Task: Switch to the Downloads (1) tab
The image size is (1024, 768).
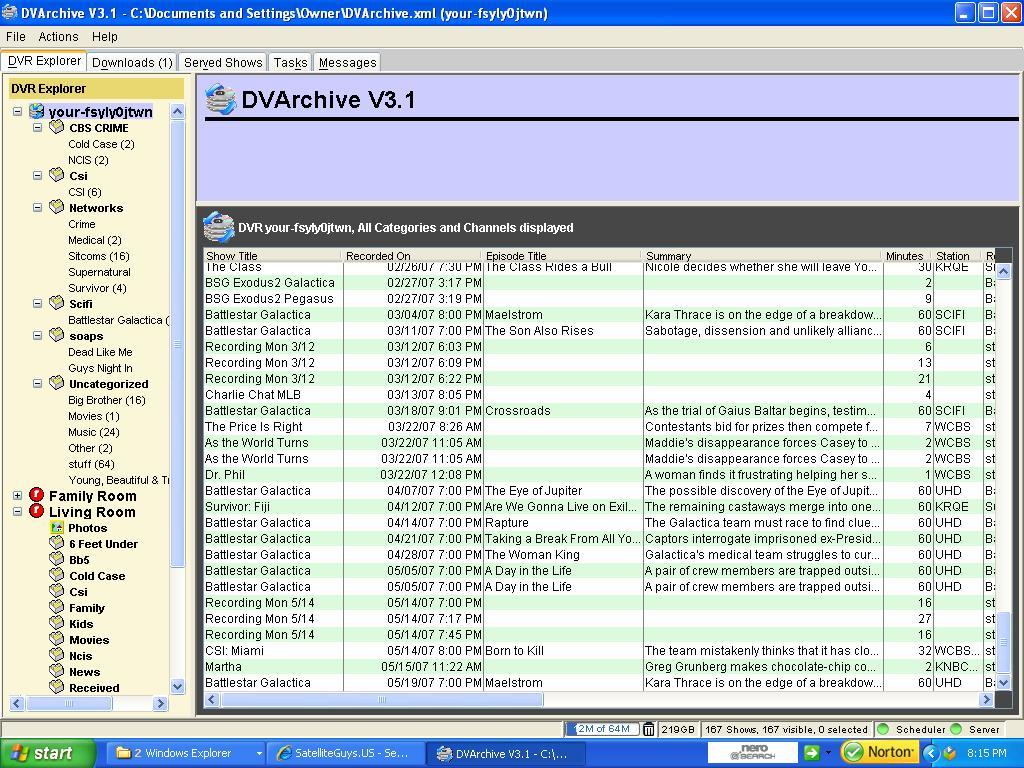Action: click(132, 62)
